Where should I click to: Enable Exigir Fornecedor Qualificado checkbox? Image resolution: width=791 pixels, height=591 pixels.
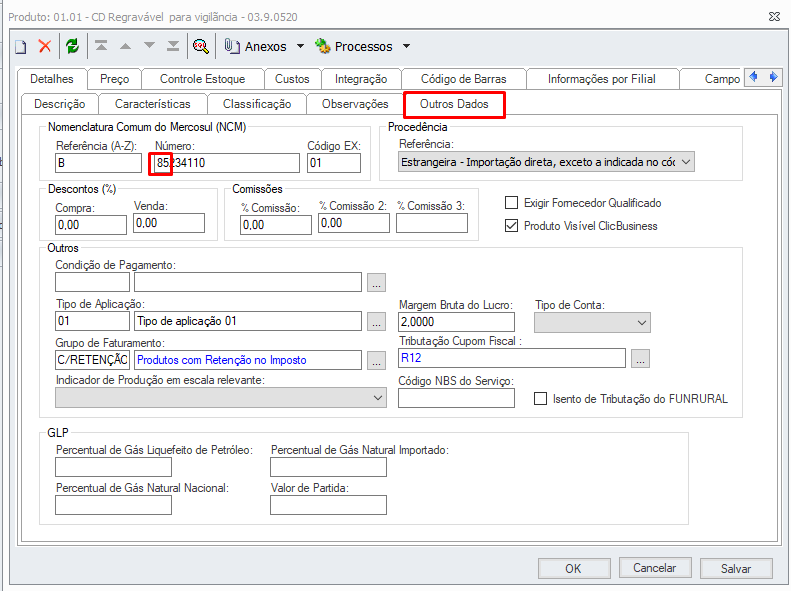512,203
